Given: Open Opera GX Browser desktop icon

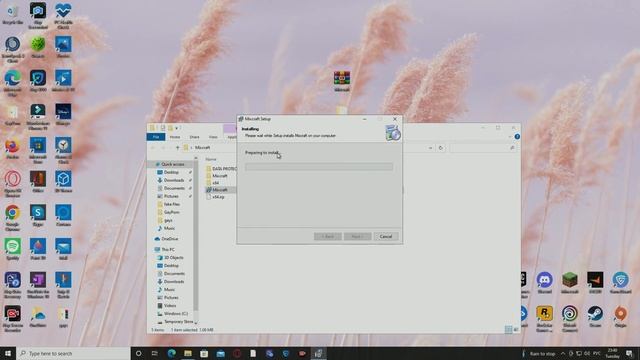Looking at the screenshot, I should [x=12, y=184].
